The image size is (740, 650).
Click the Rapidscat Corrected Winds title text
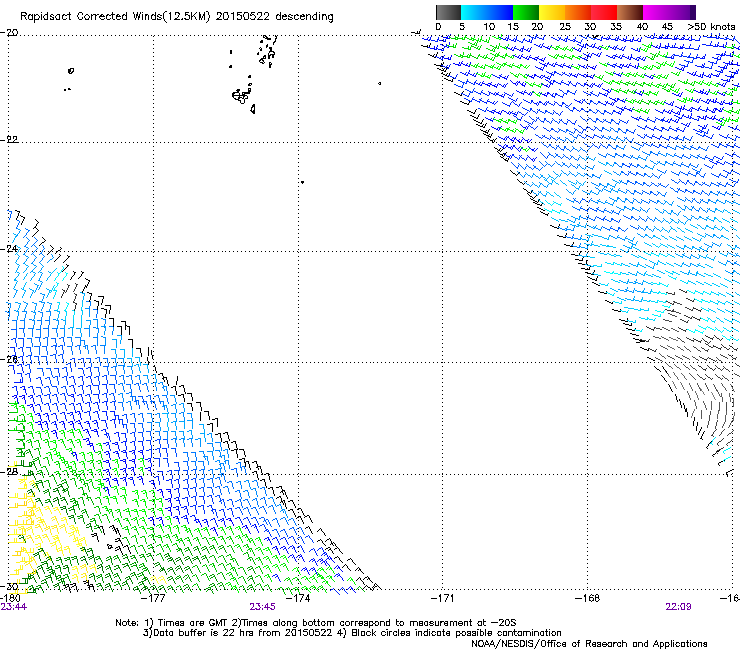click(177, 17)
